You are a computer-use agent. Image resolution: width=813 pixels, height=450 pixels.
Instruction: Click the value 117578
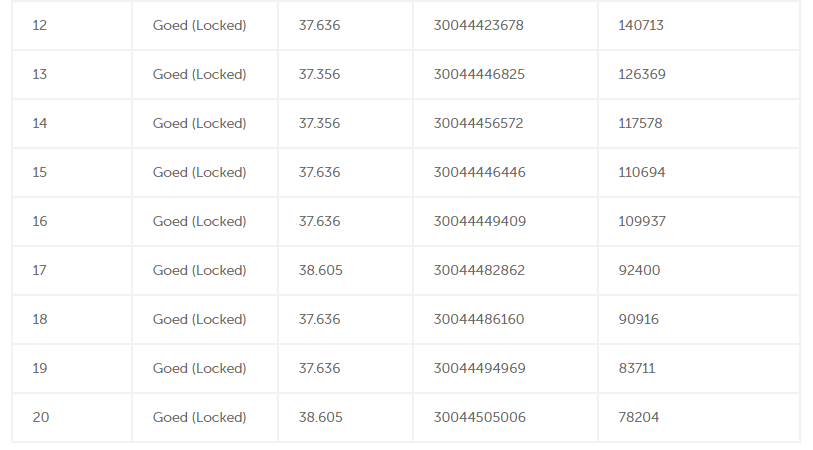[640, 123]
